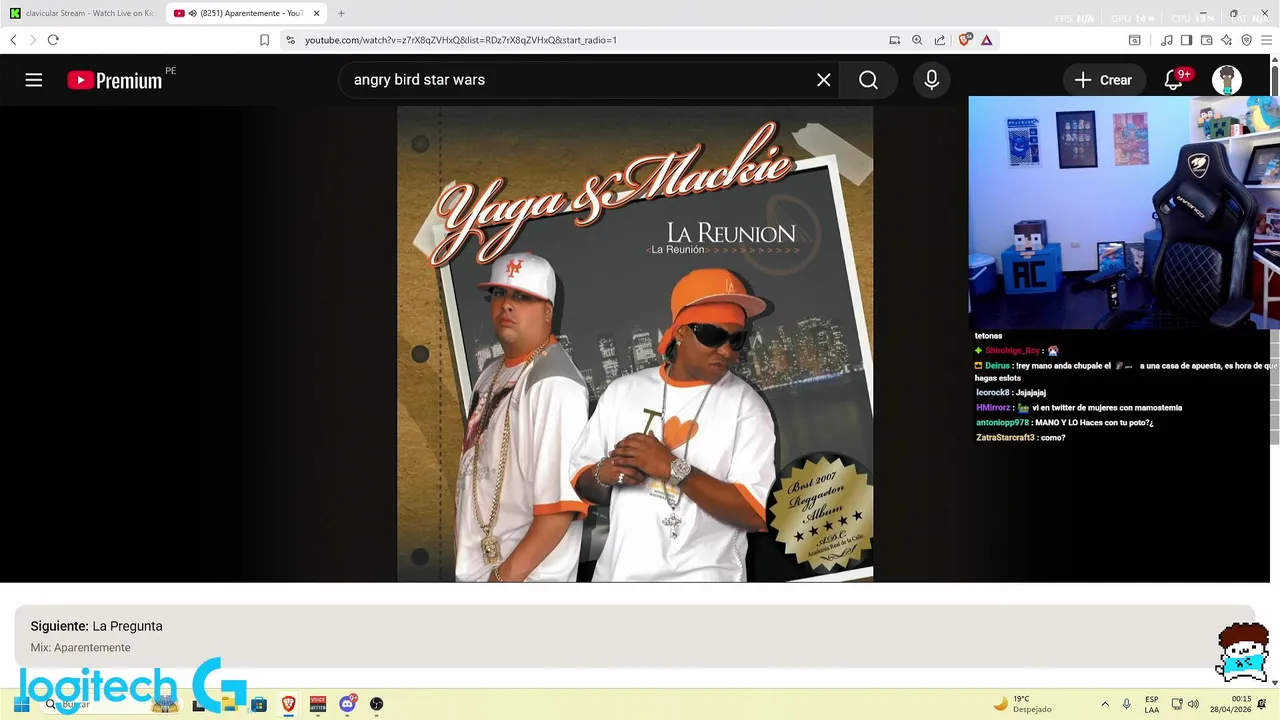Open tab search icon in toolbar

(1134, 40)
